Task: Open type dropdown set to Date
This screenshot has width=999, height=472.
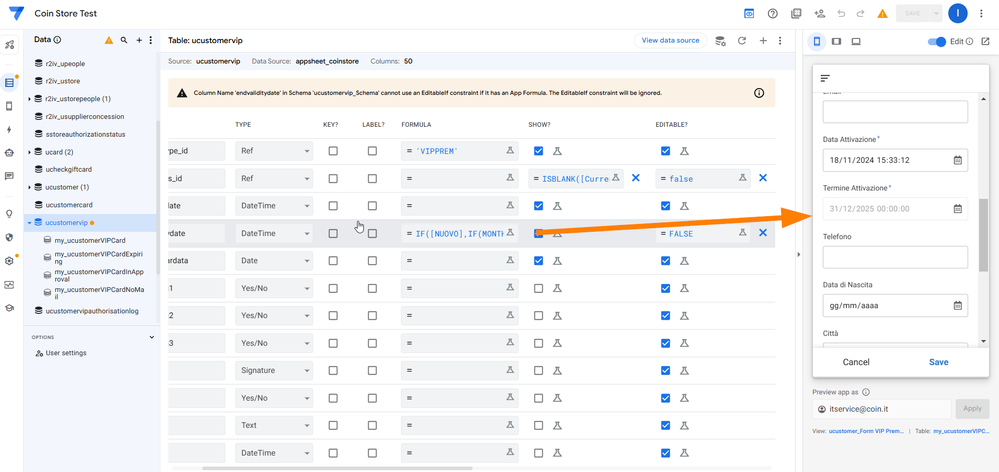Action: tap(274, 261)
